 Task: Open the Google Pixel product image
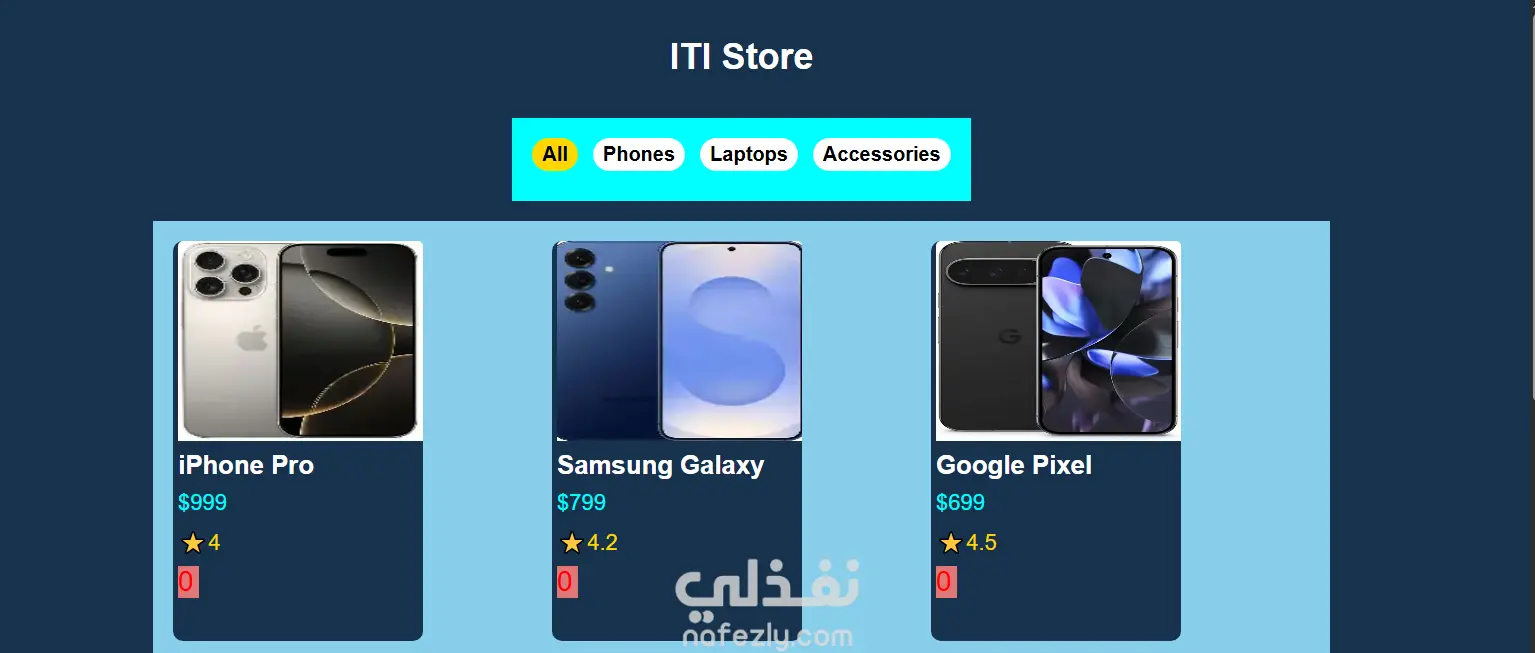1058,341
